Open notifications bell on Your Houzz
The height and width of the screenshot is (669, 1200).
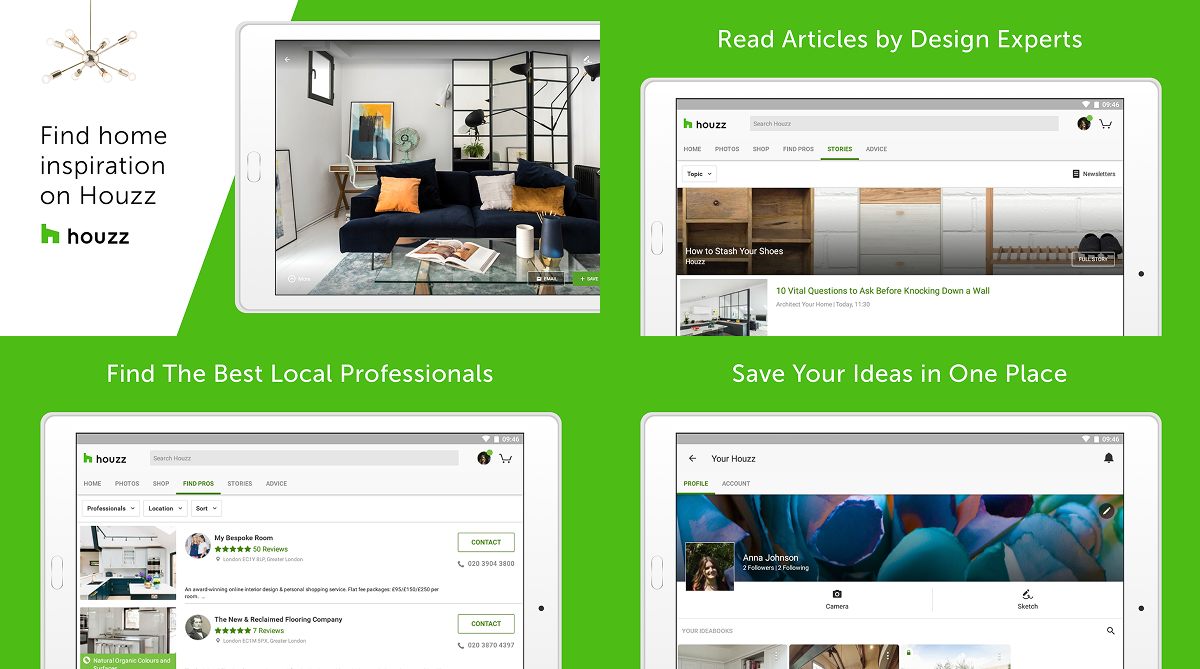click(x=1108, y=458)
